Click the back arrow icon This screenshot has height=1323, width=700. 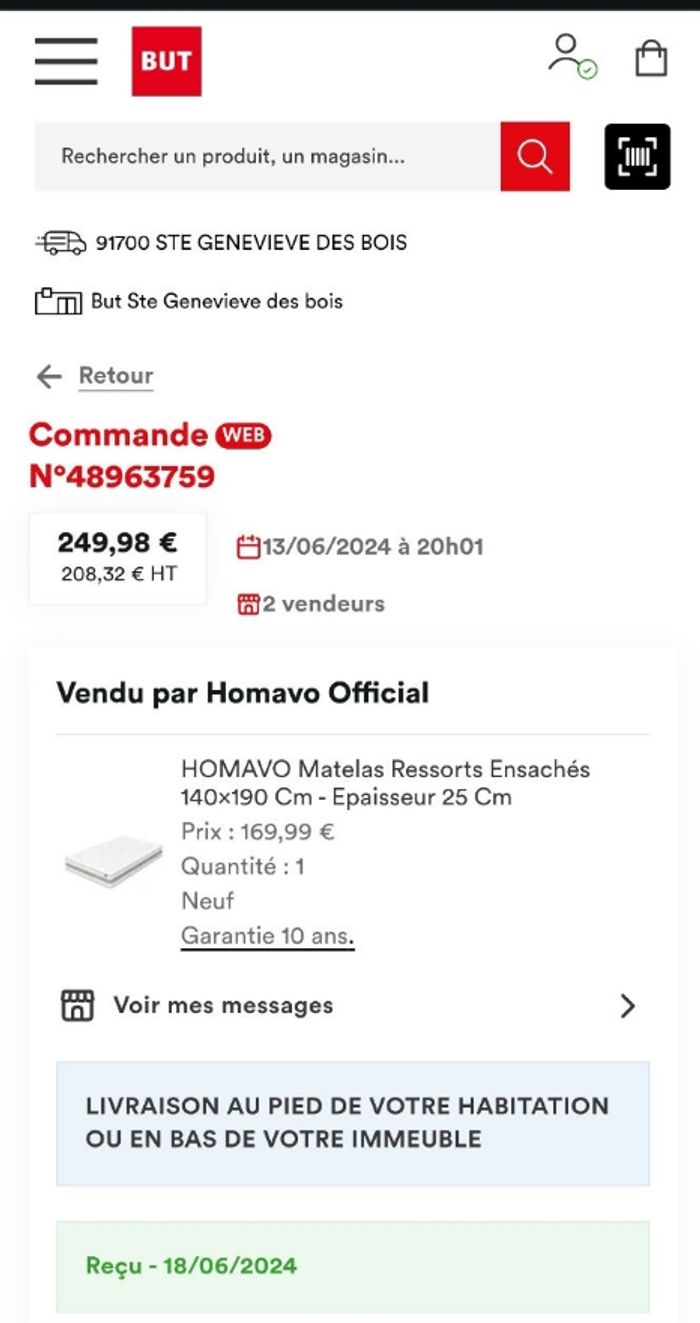(49, 376)
